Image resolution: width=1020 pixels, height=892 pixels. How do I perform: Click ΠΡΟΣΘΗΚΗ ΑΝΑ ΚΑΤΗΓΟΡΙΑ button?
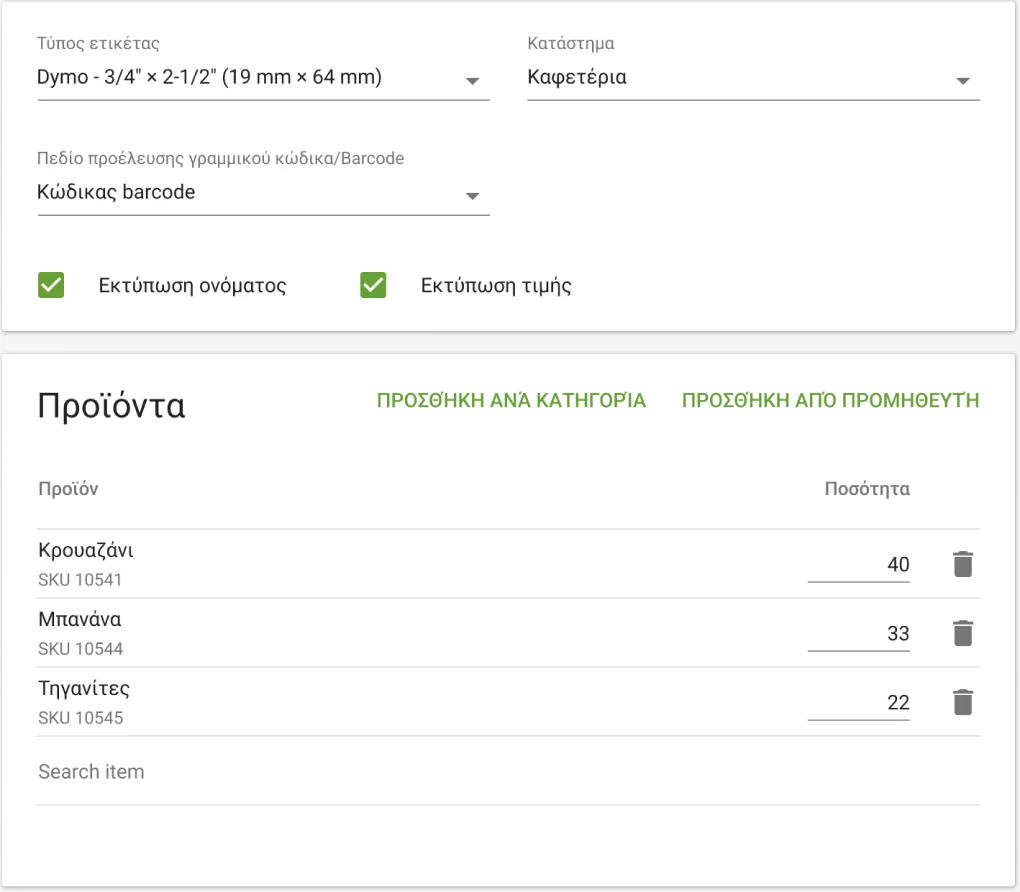[511, 401]
